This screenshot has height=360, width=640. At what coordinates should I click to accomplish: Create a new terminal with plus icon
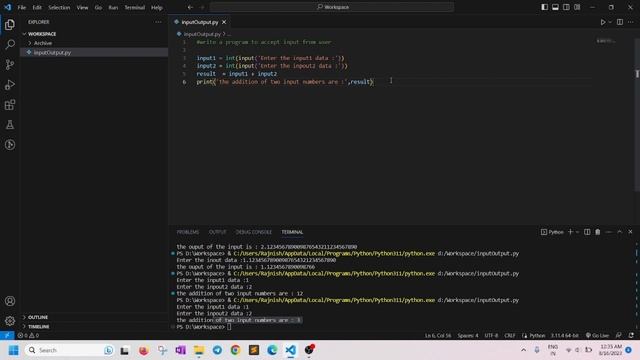pos(570,232)
